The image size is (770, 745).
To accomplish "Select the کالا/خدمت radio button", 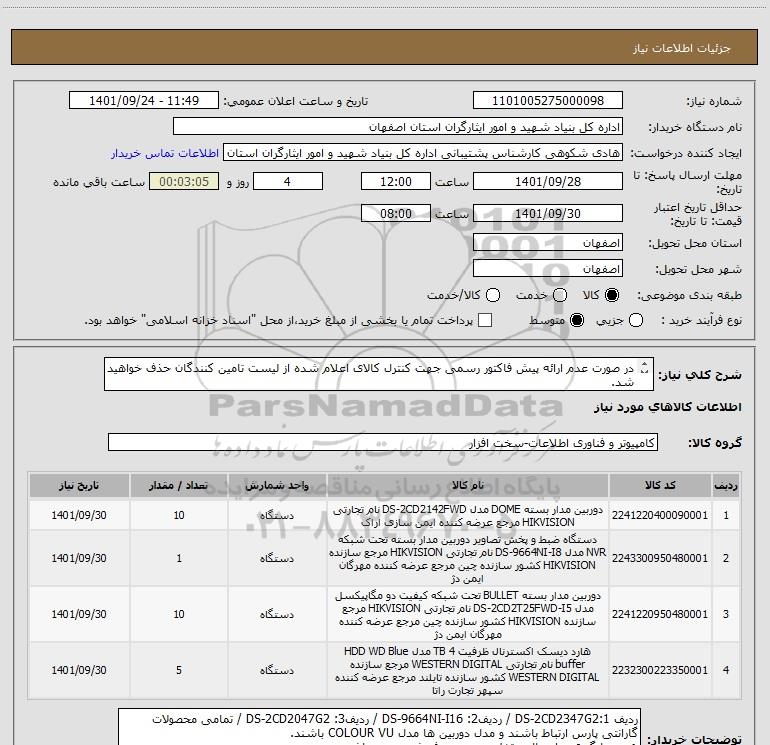I will (493, 295).
